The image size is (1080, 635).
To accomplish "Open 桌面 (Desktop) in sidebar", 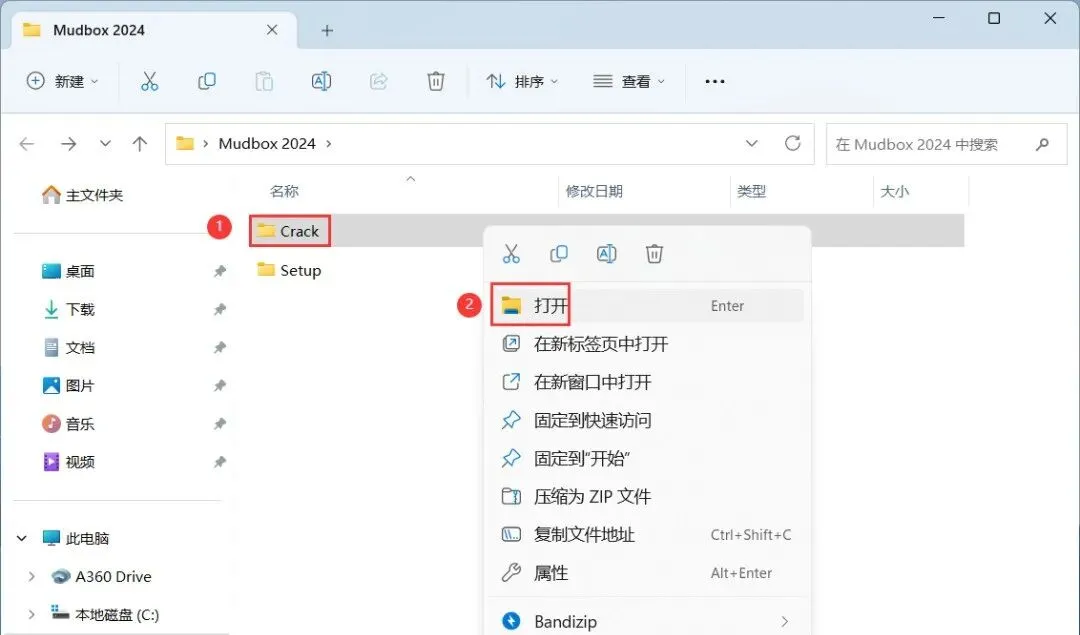I will tap(68, 271).
